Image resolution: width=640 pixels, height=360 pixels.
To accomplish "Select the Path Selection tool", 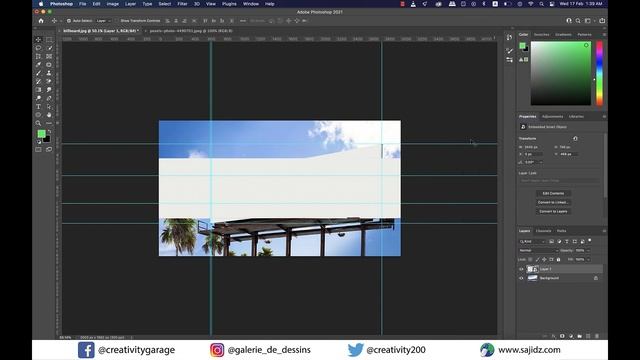I will tap(49, 107).
